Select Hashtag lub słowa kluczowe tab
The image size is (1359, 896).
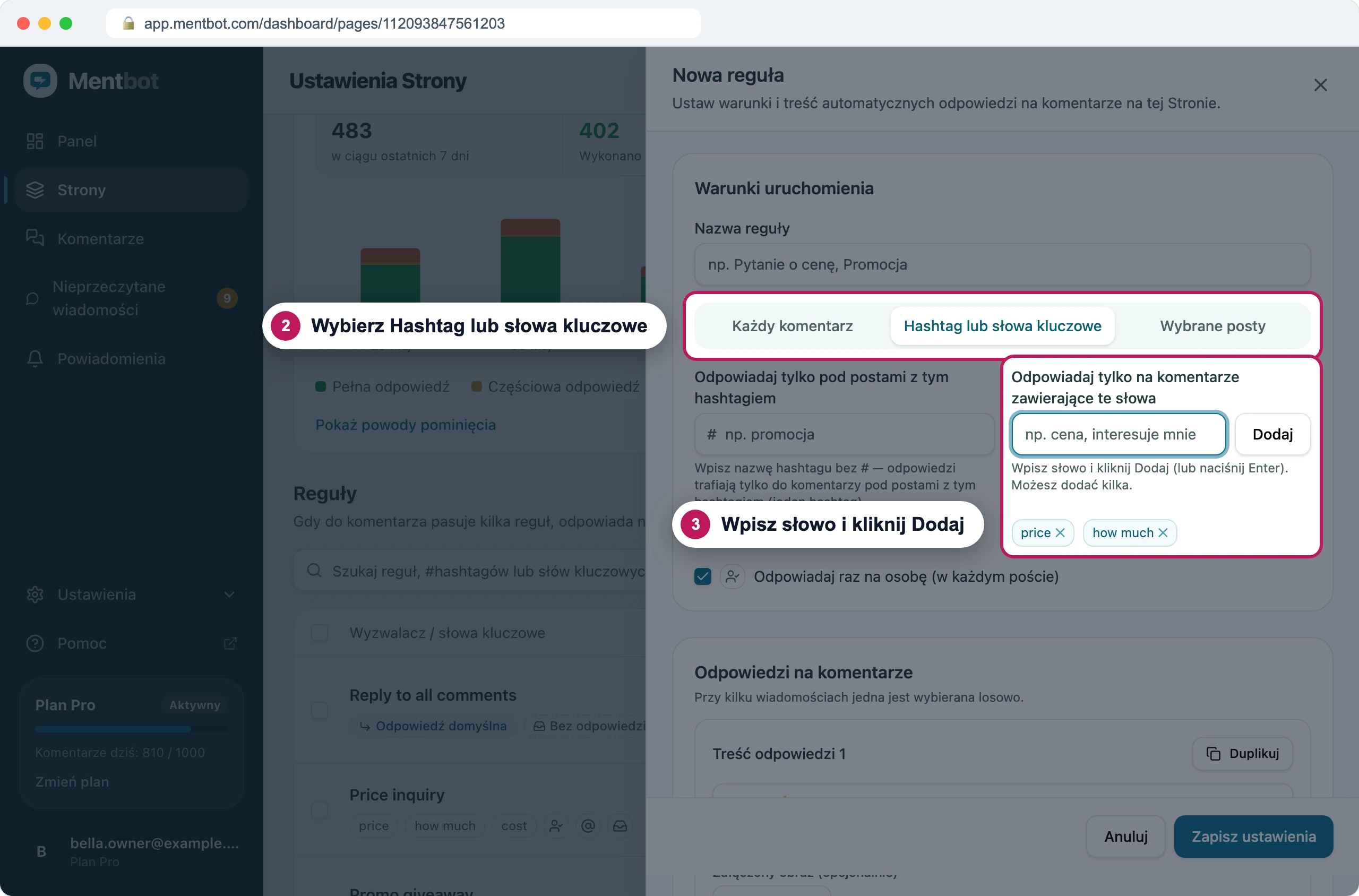[1002, 326]
